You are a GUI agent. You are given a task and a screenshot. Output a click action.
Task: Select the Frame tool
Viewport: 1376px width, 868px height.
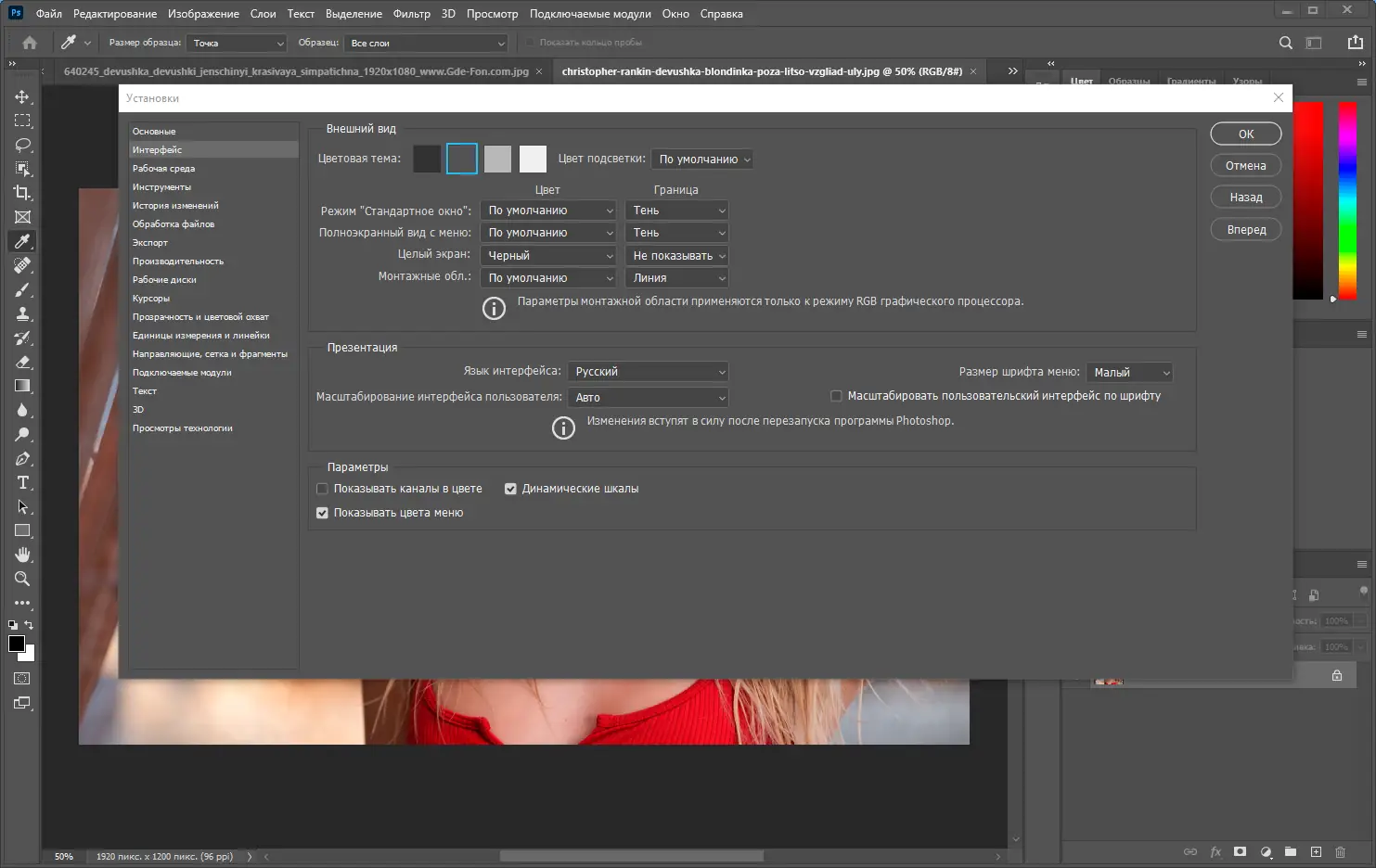coord(22,217)
